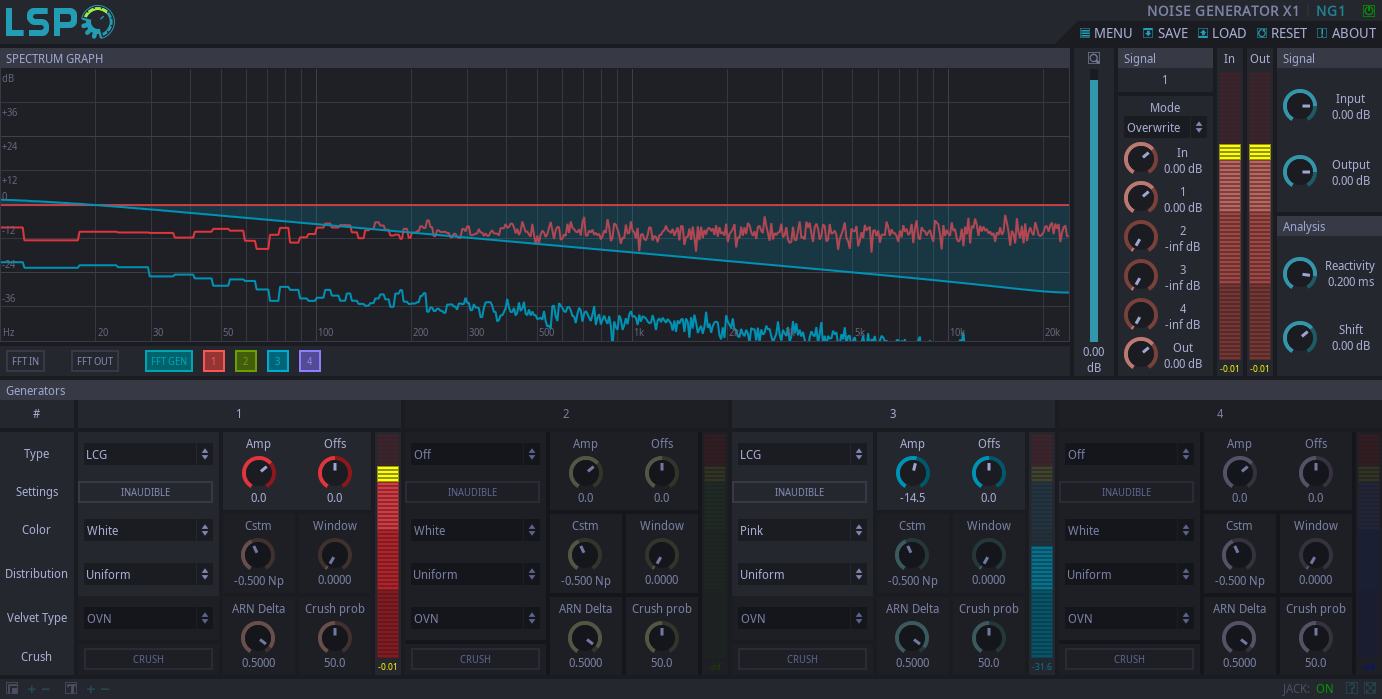The width and height of the screenshot is (1382, 699).
Task: Open generator 1 Type LCG dropdown
Action: 147,454
